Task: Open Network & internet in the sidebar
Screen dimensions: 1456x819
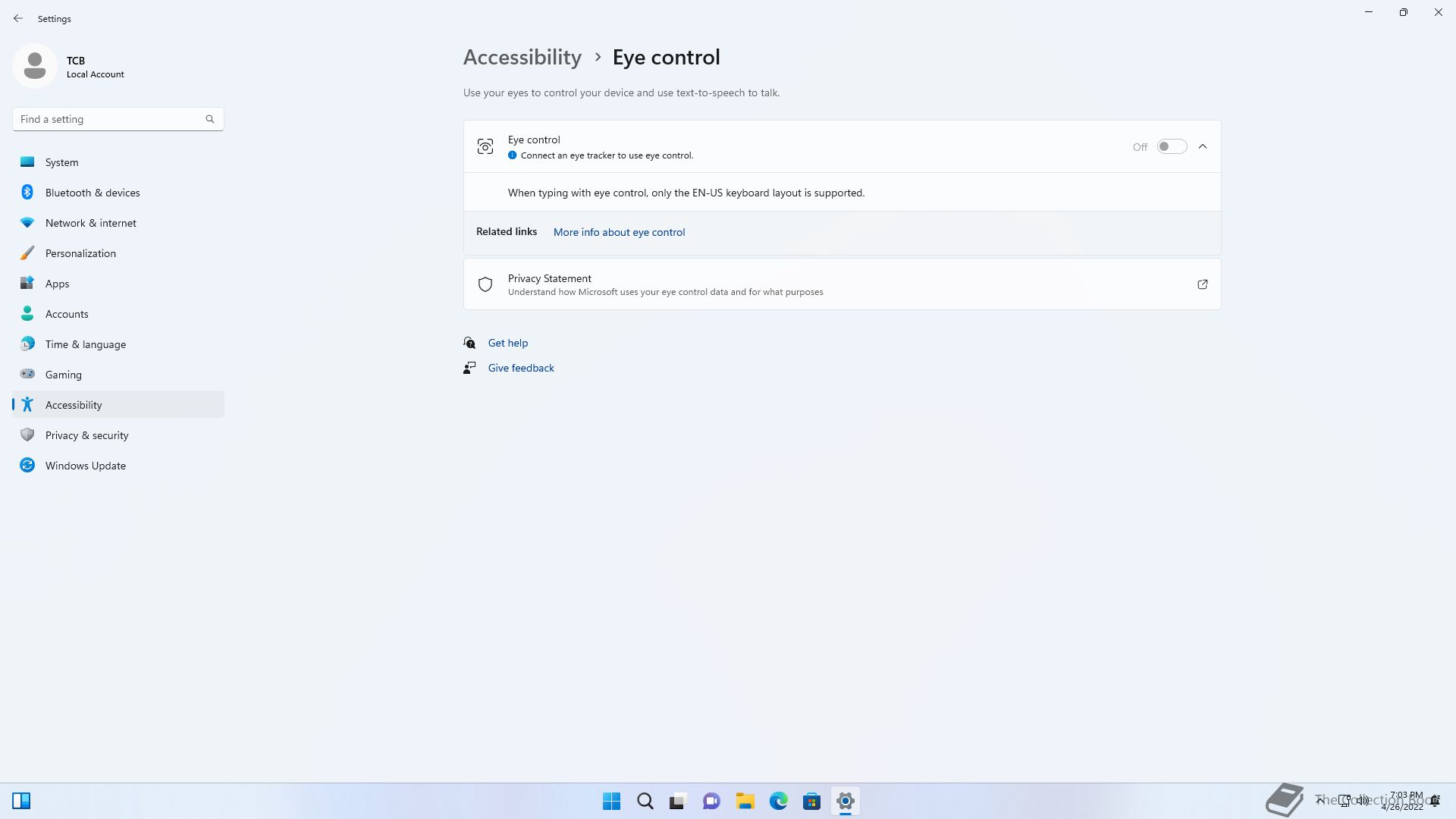Action: click(118, 223)
